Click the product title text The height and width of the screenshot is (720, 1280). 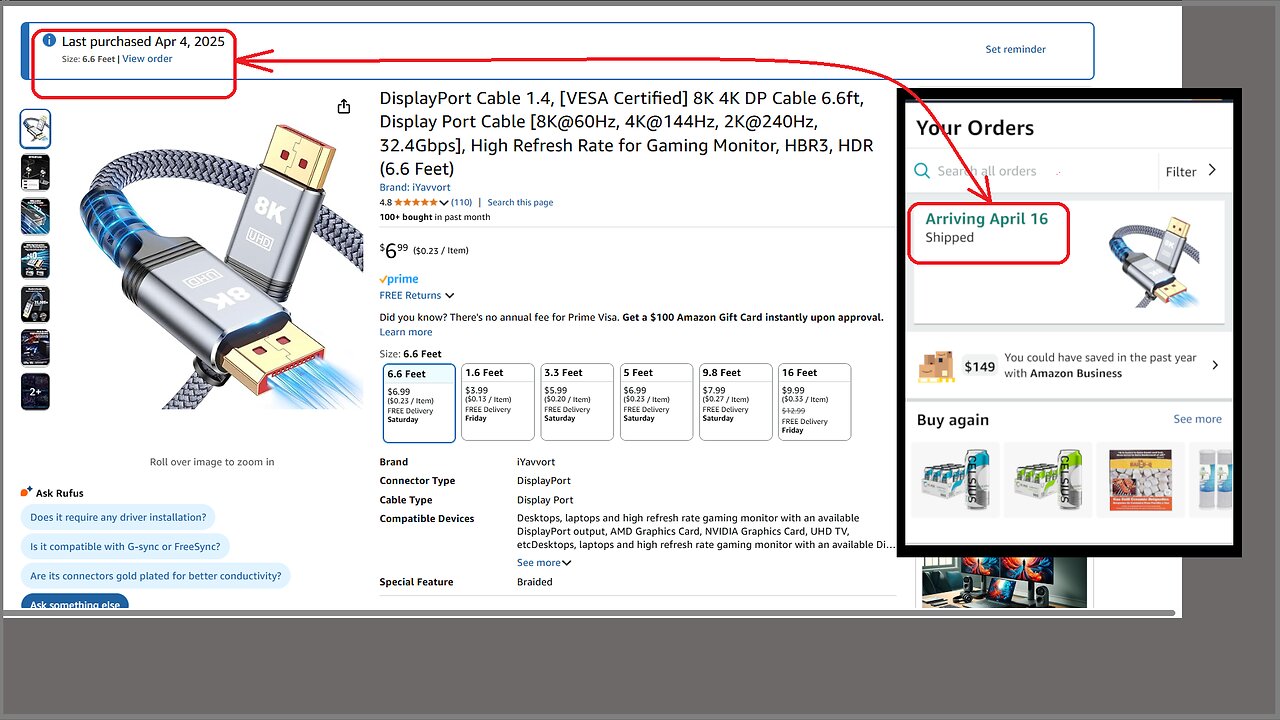628,133
